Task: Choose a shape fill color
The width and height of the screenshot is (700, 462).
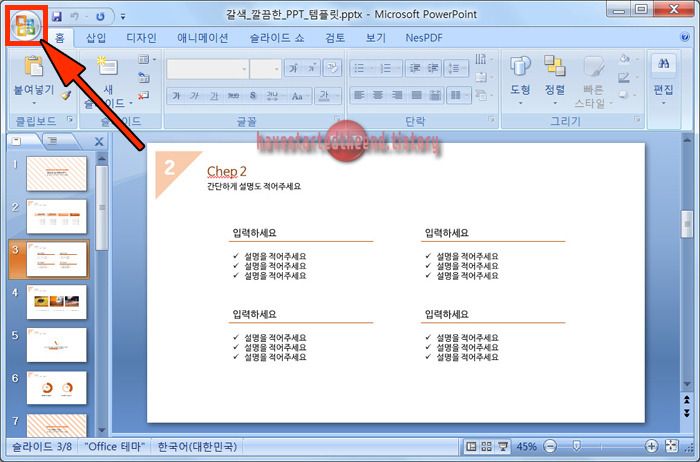Action: (626, 59)
